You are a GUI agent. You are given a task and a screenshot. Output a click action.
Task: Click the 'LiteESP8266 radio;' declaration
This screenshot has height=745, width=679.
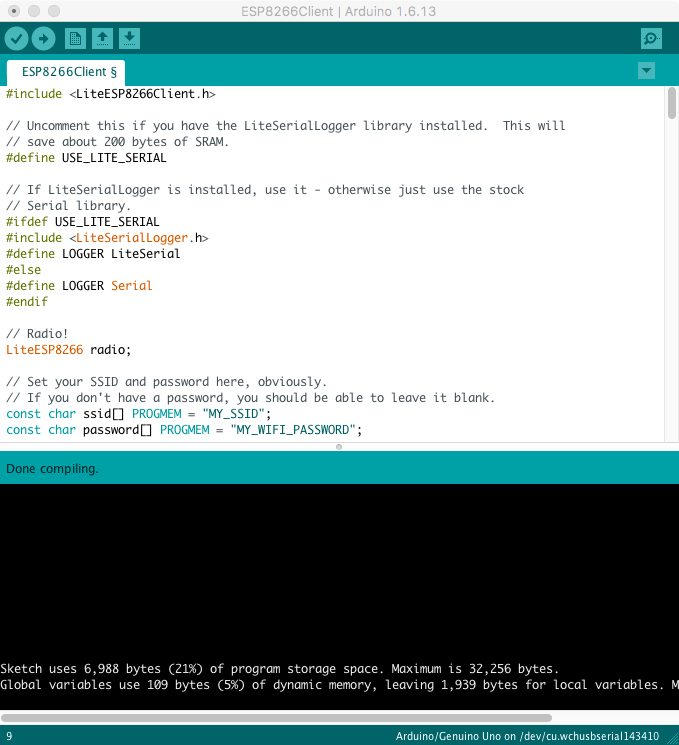(x=68, y=350)
